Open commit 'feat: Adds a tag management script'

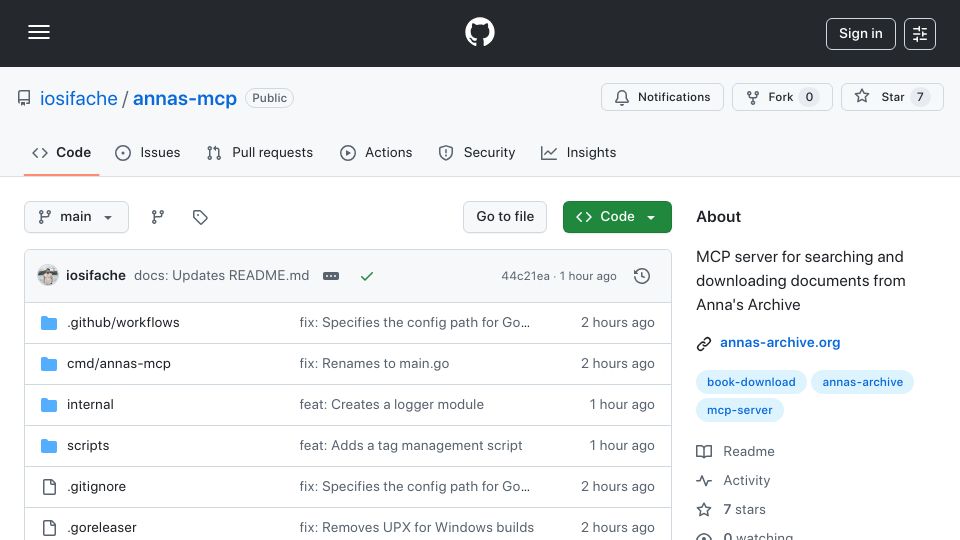411,446
